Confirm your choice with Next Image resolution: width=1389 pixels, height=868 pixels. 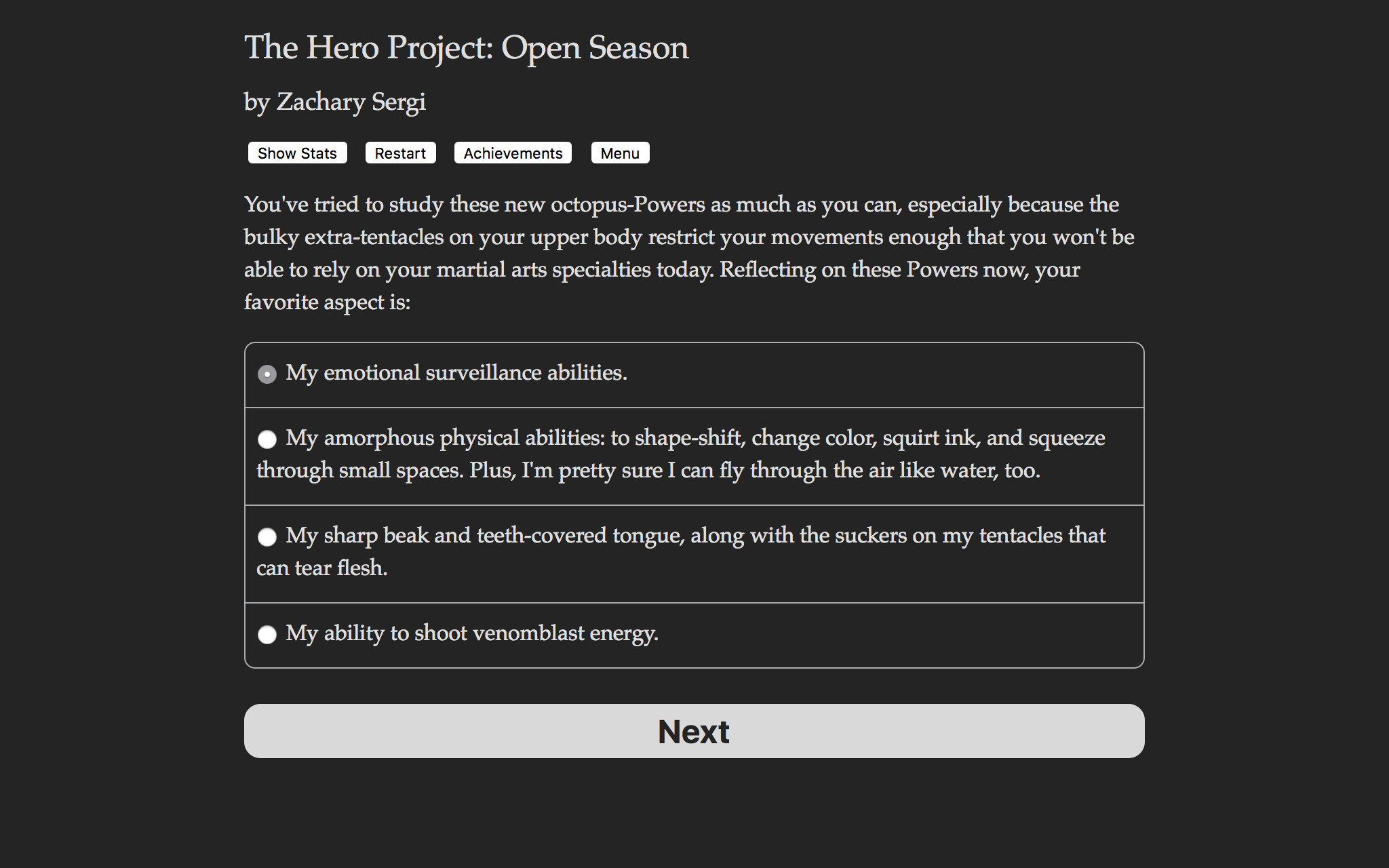(694, 730)
